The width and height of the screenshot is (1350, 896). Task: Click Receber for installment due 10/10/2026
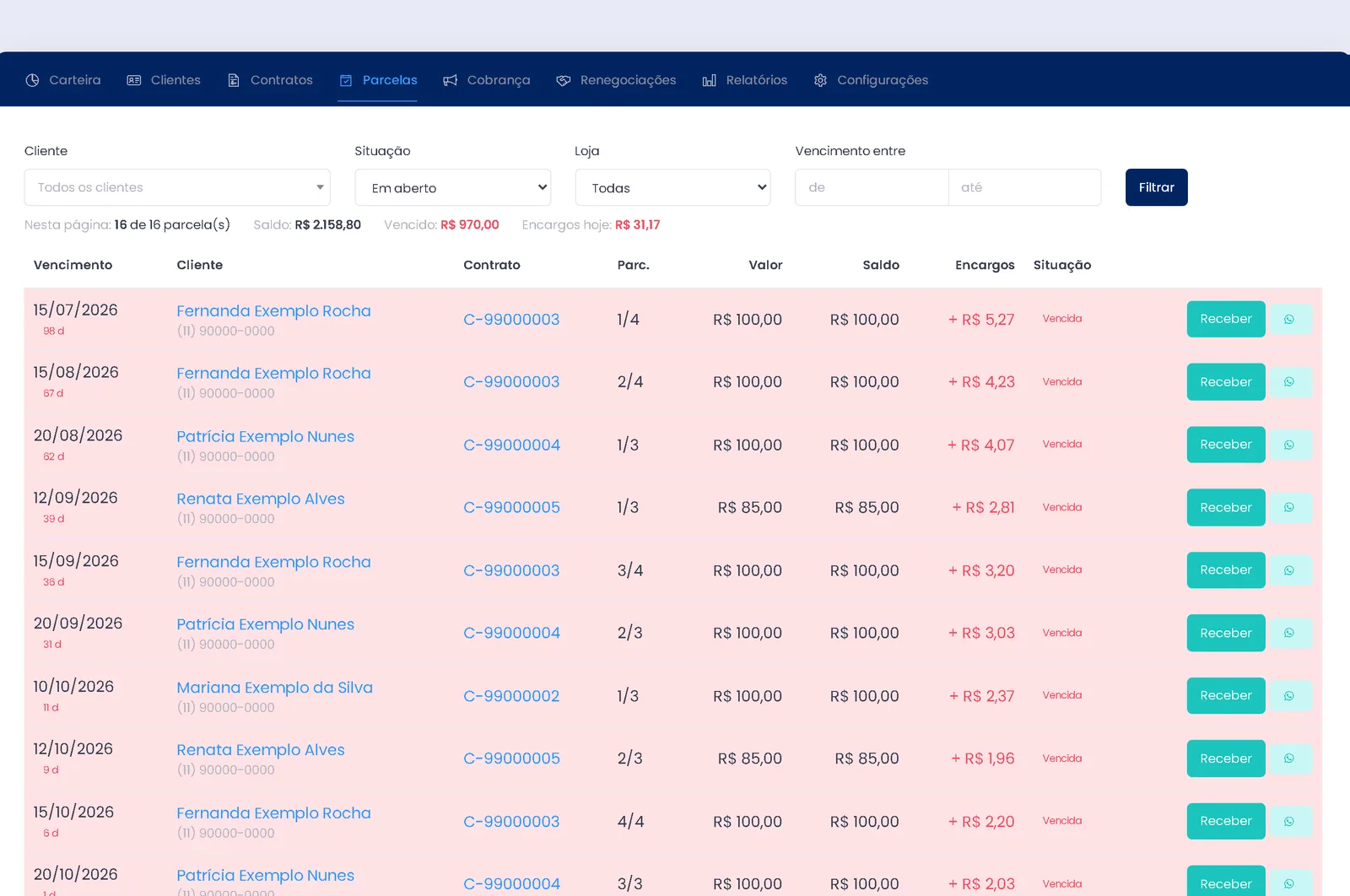click(1226, 696)
